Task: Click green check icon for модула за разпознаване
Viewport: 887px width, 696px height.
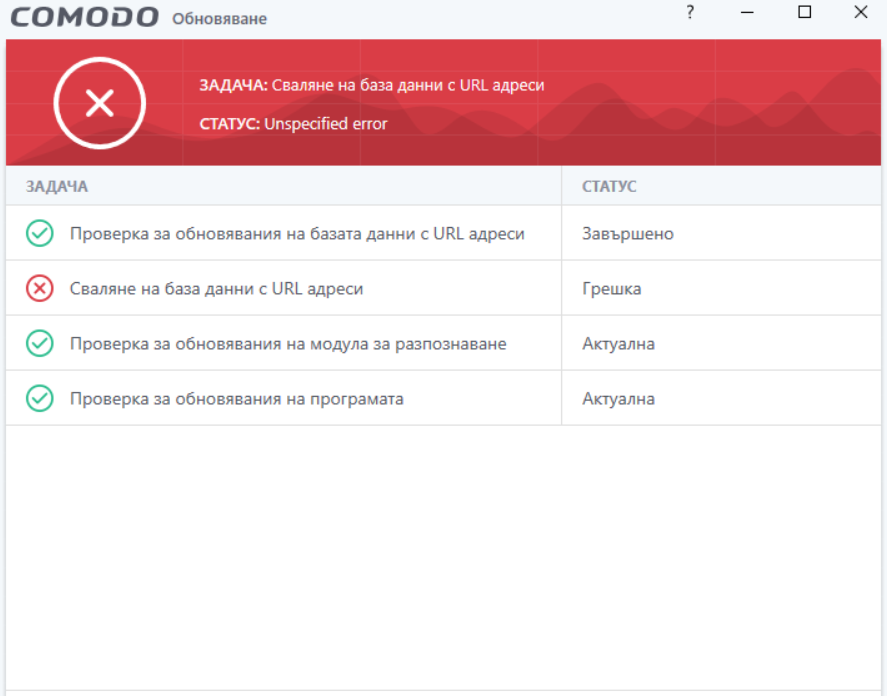Action: pyautogui.click(x=40, y=343)
